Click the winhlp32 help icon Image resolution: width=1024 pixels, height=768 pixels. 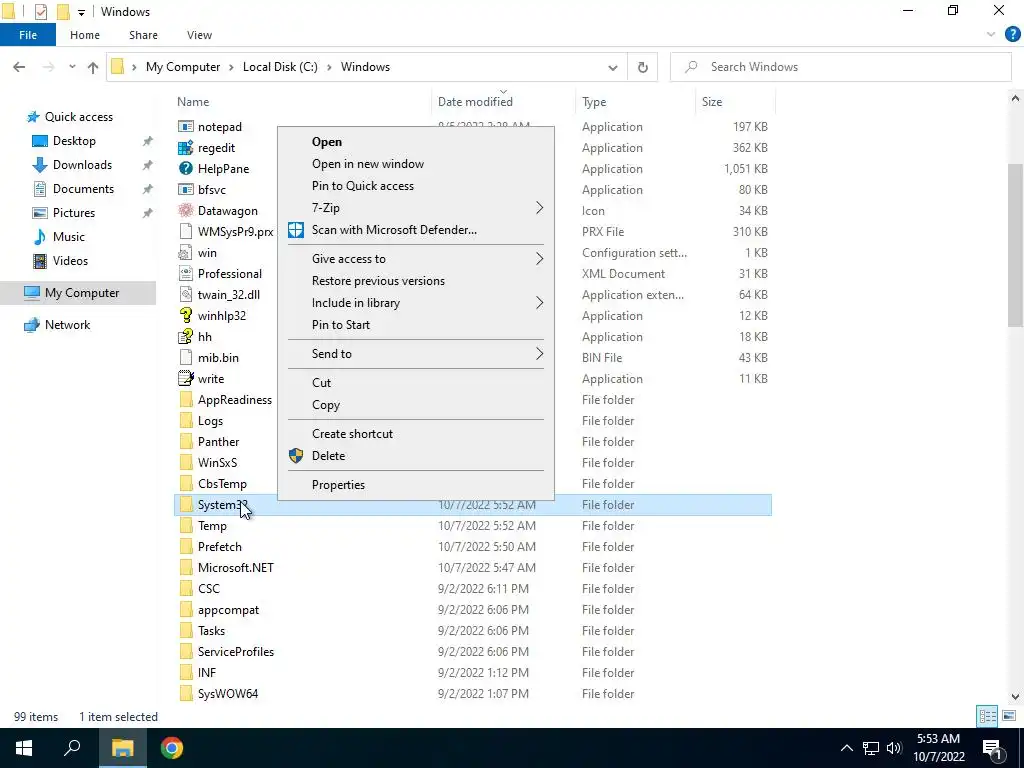click(186, 315)
